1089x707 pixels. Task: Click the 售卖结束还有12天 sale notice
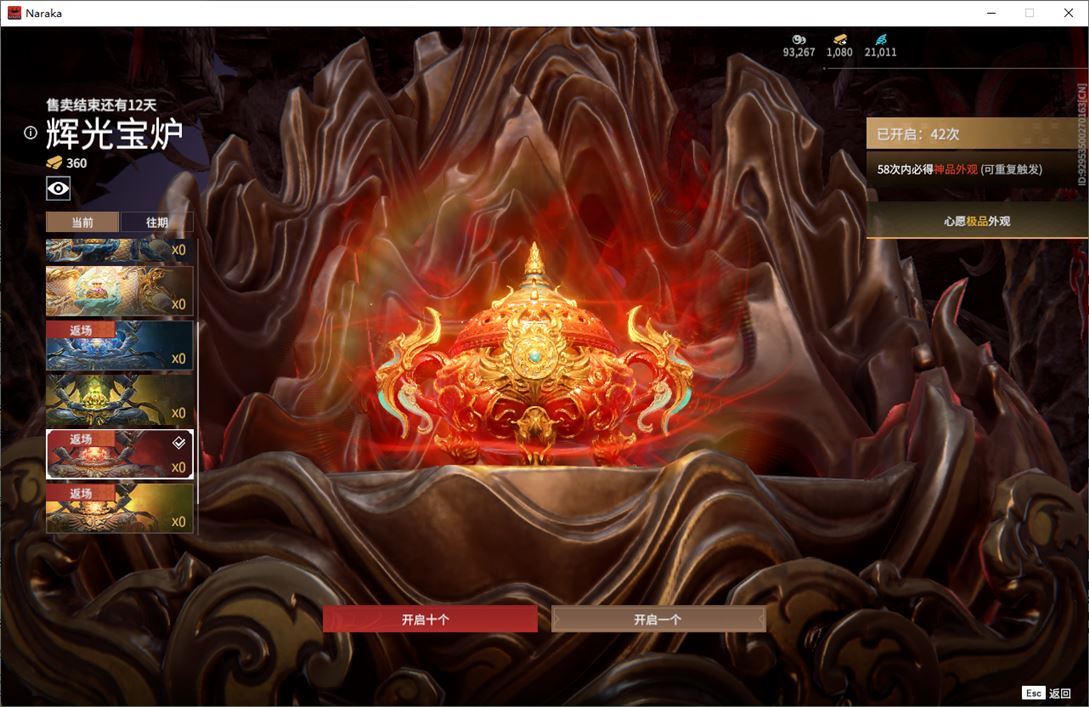pos(101,105)
